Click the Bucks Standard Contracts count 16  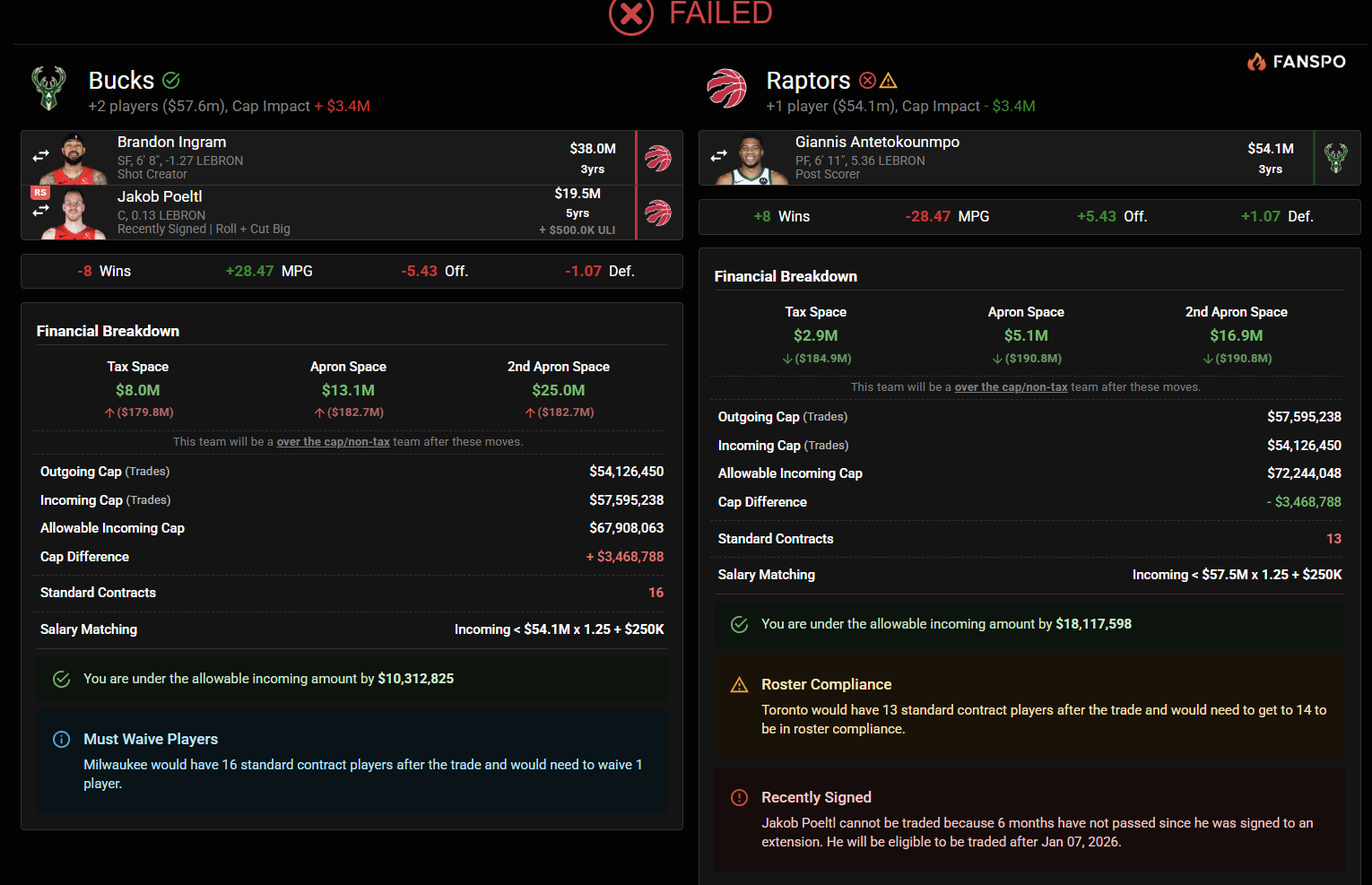pyautogui.click(x=656, y=593)
